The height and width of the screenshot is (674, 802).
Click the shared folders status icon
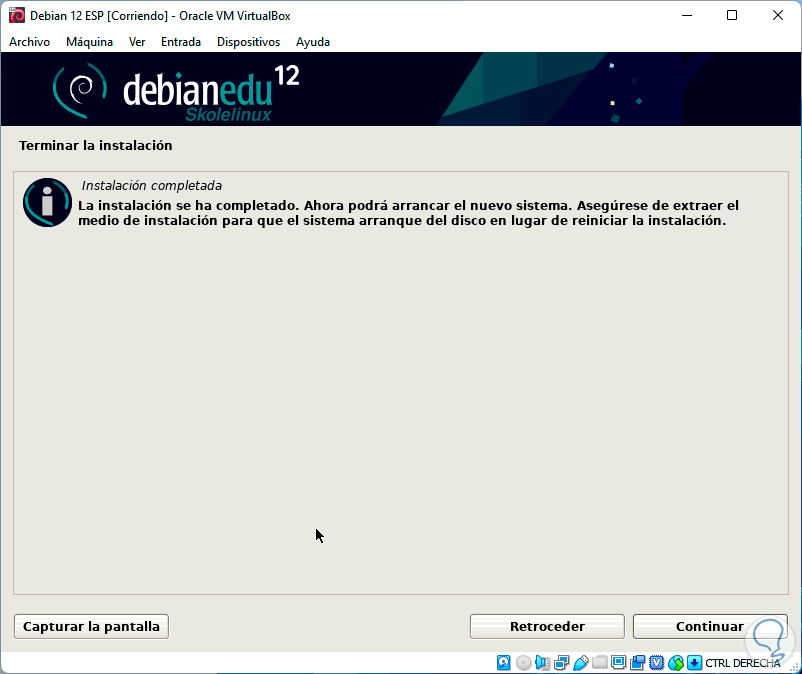coord(599,663)
